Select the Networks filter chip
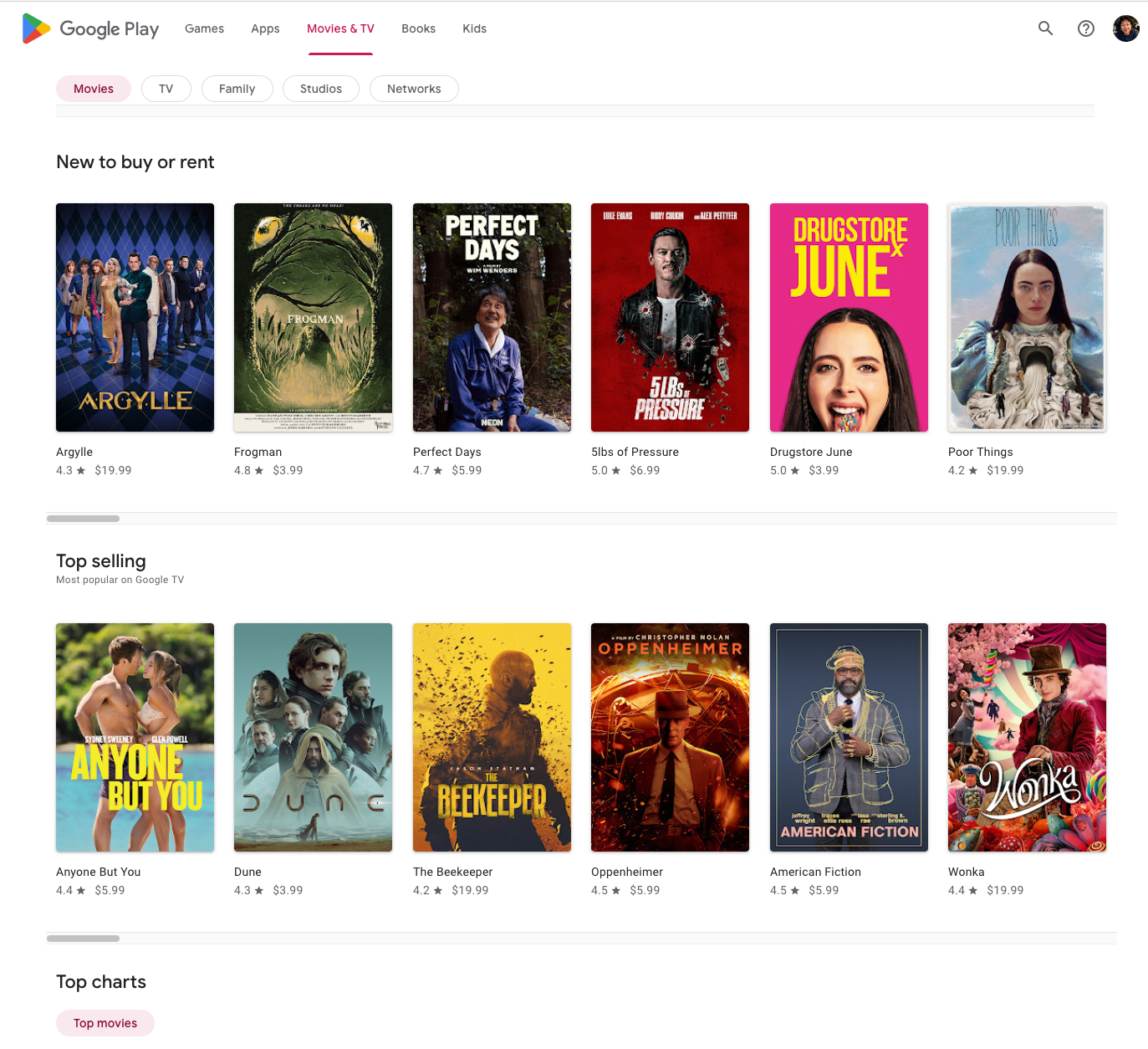Screen dimensions: 1148x1049 tap(414, 89)
